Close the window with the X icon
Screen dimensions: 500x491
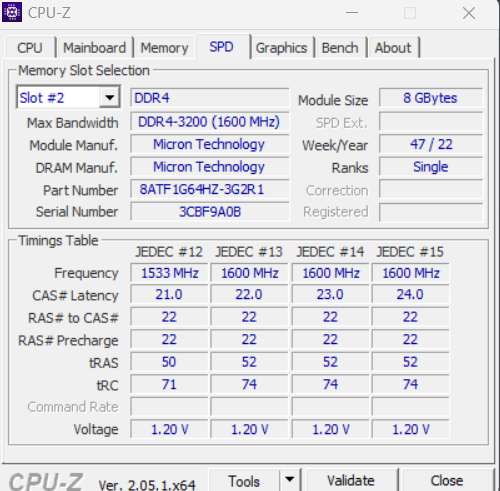pyautogui.click(x=469, y=13)
